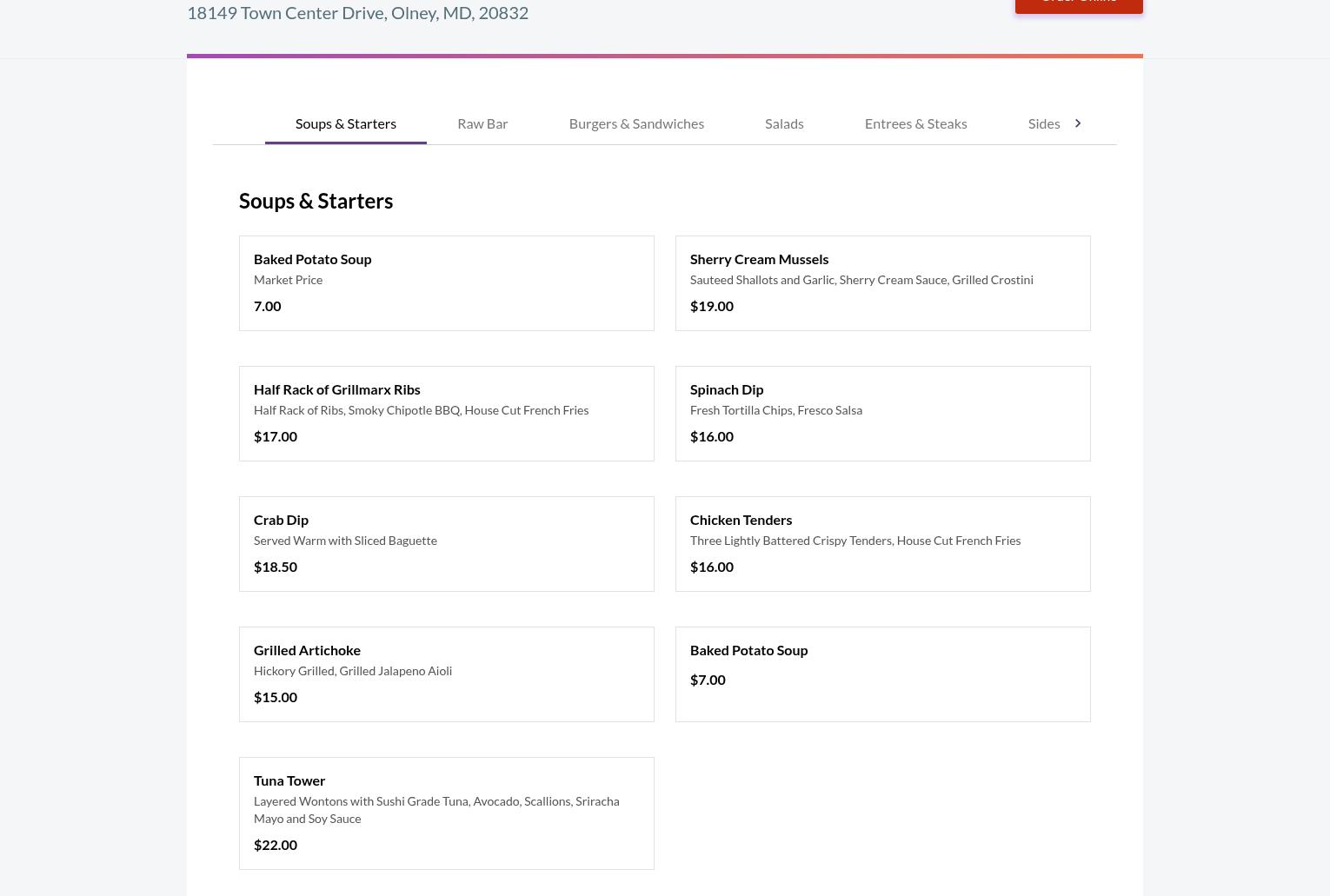Screen dimensions: 1330x896
Task: Select the Baked Potato Soup priced $7.00
Action: (x=881, y=674)
